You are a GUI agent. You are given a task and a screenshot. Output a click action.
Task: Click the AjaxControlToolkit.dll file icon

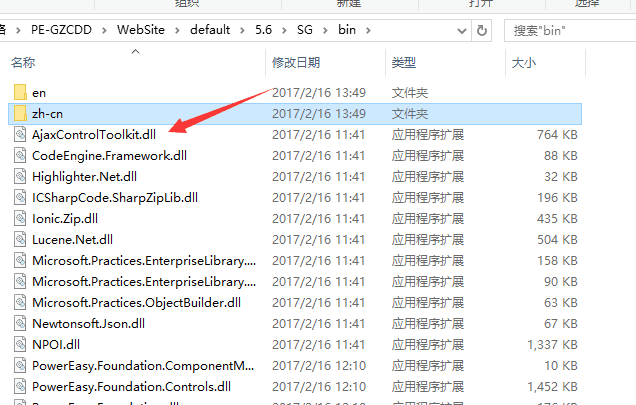(x=20, y=134)
